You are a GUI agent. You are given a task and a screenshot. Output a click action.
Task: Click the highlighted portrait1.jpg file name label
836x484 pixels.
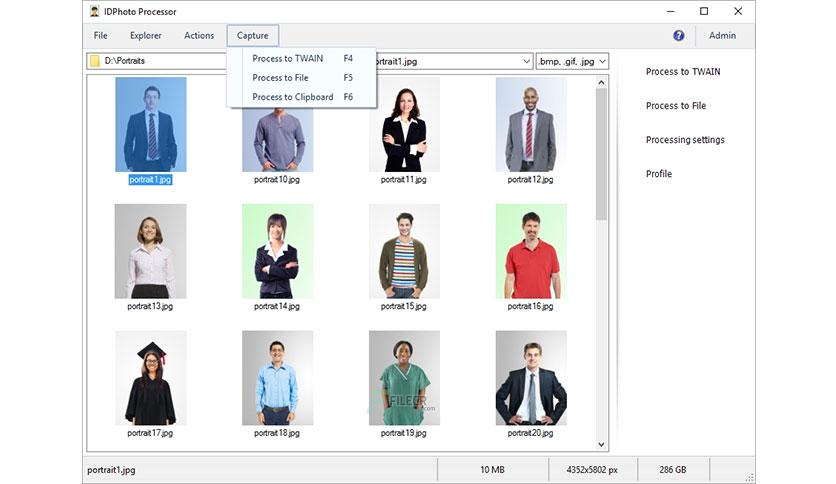pos(150,180)
